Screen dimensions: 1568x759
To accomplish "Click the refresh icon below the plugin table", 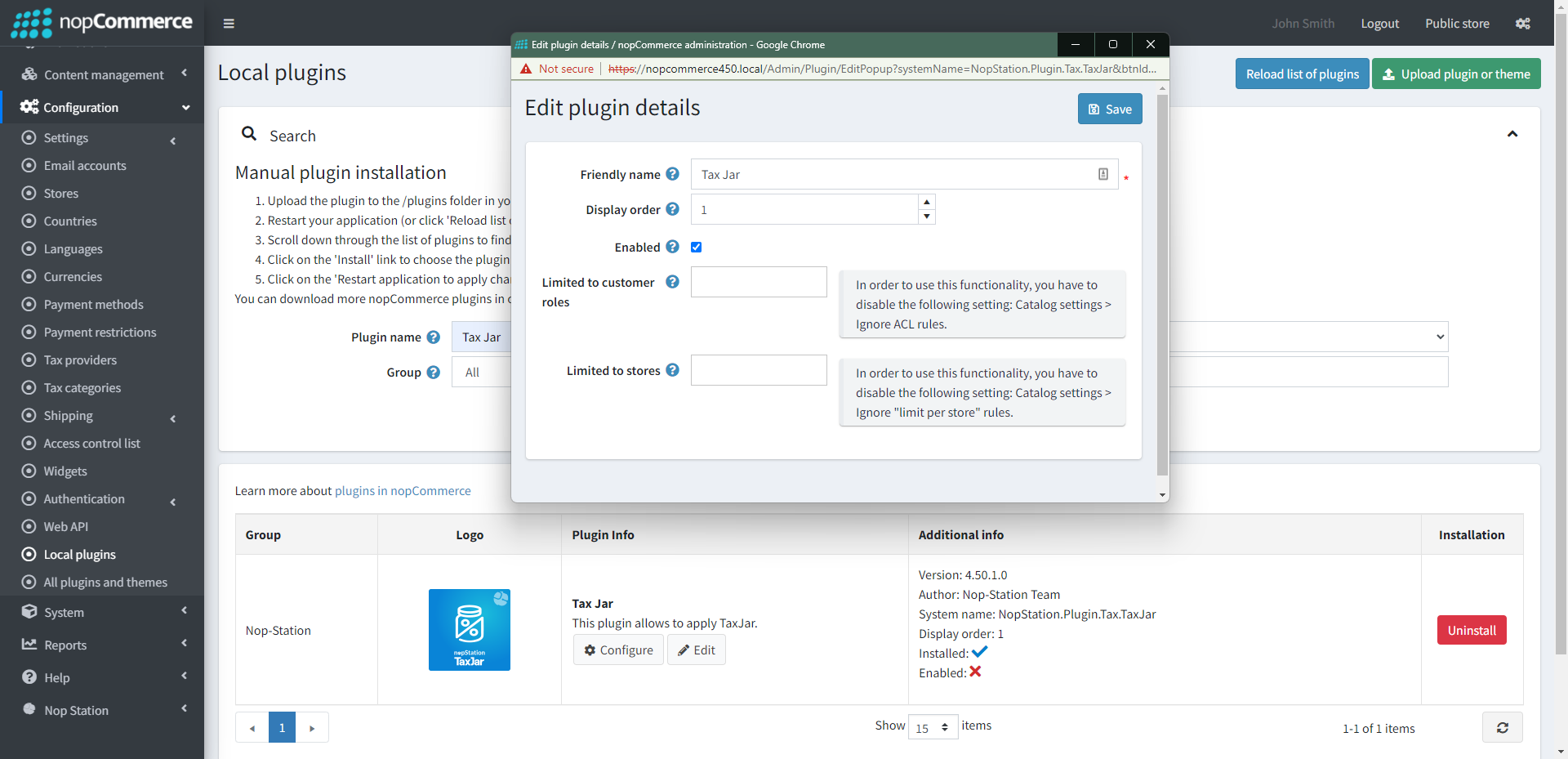I will point(1503,727).
